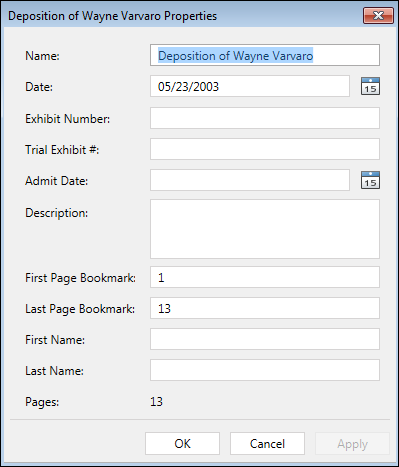This screenshot has height=467, width=399.
Task: Click inside the Description text area
Action: tap(265, 229)
